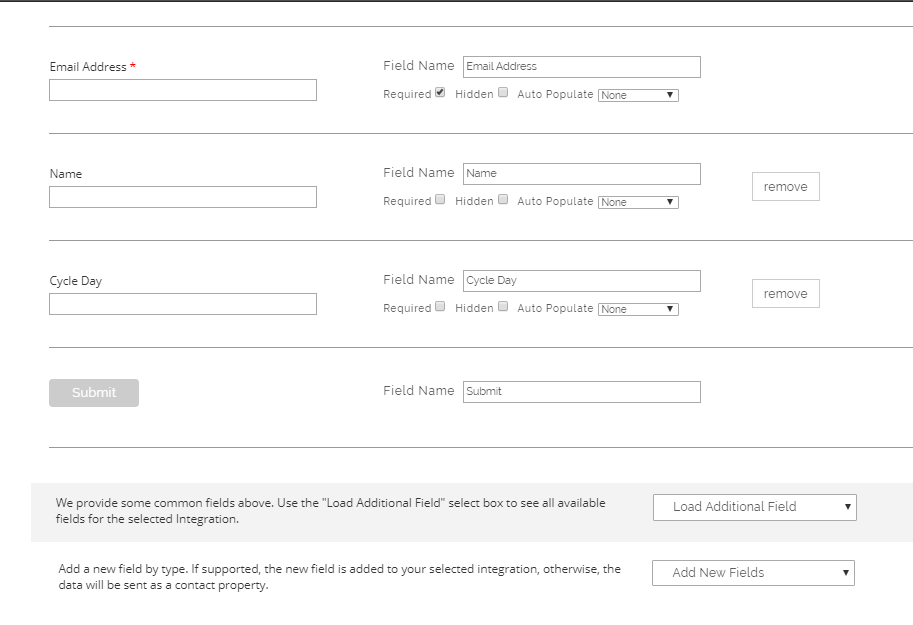Viewport: 913px width, 625px height.
Task: Enable the Hidden checkbox for Email Address
Action: (x=502, y=92)
